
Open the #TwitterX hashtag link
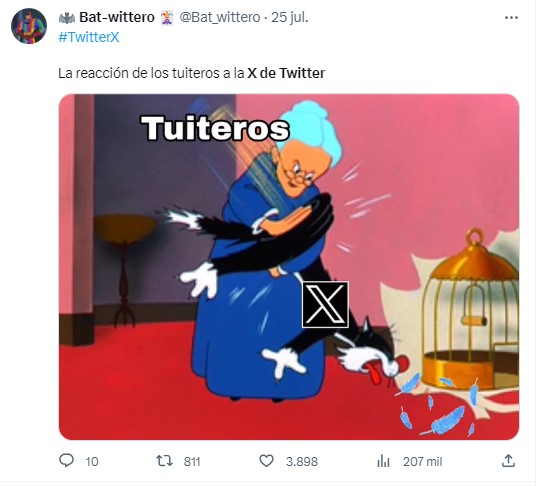click(x=89, y=37)
